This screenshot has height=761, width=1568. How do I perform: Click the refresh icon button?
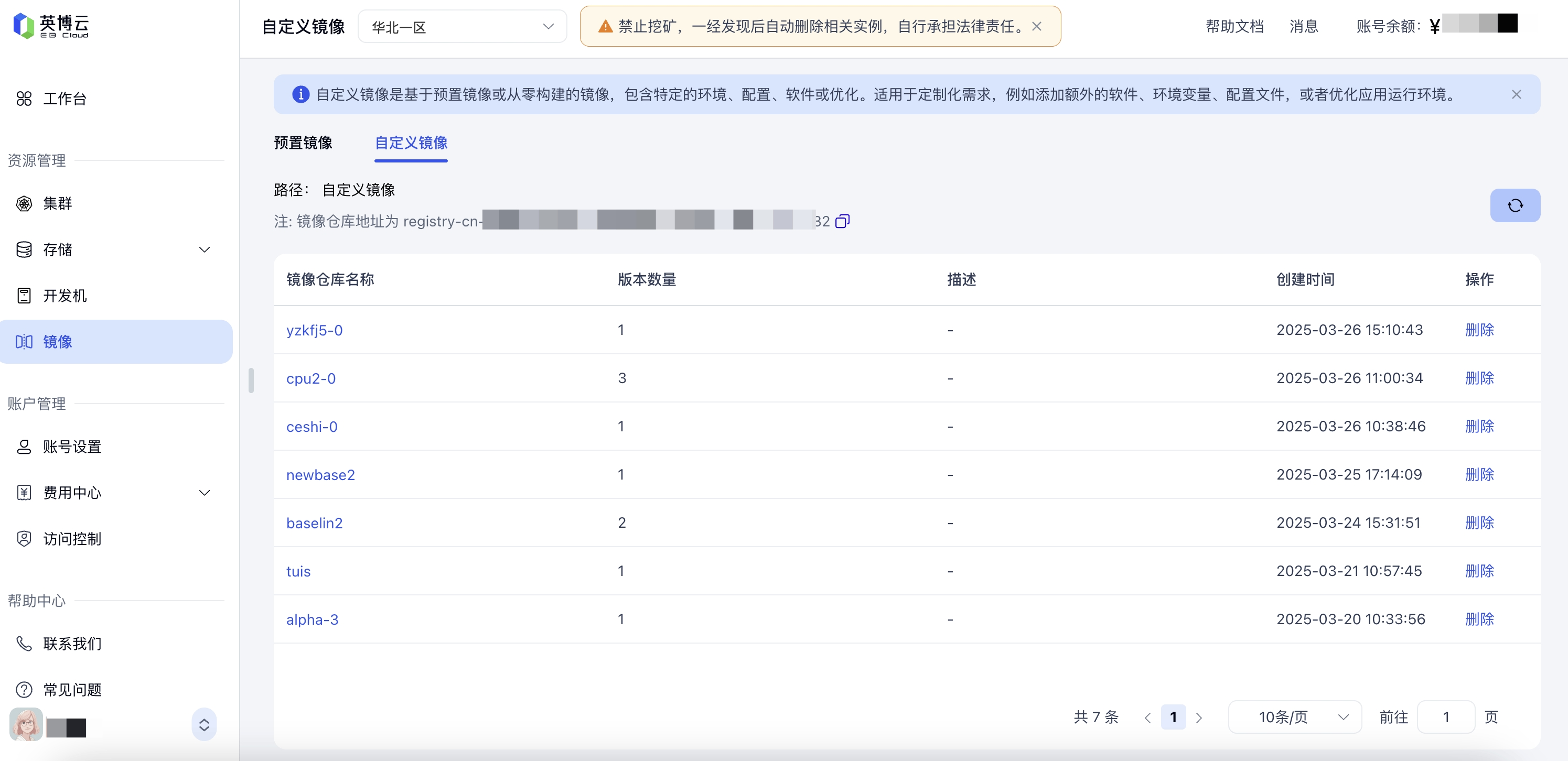(1515, 205)
